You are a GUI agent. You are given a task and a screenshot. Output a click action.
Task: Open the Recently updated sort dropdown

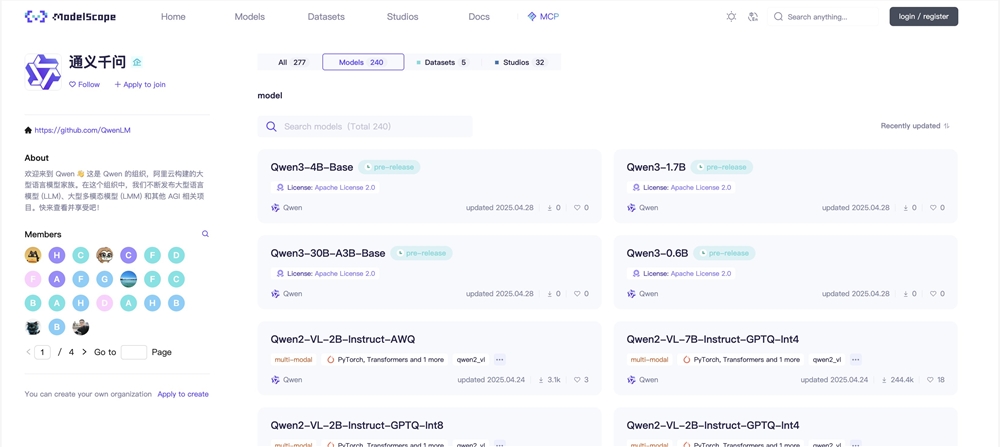coord(915,126)
